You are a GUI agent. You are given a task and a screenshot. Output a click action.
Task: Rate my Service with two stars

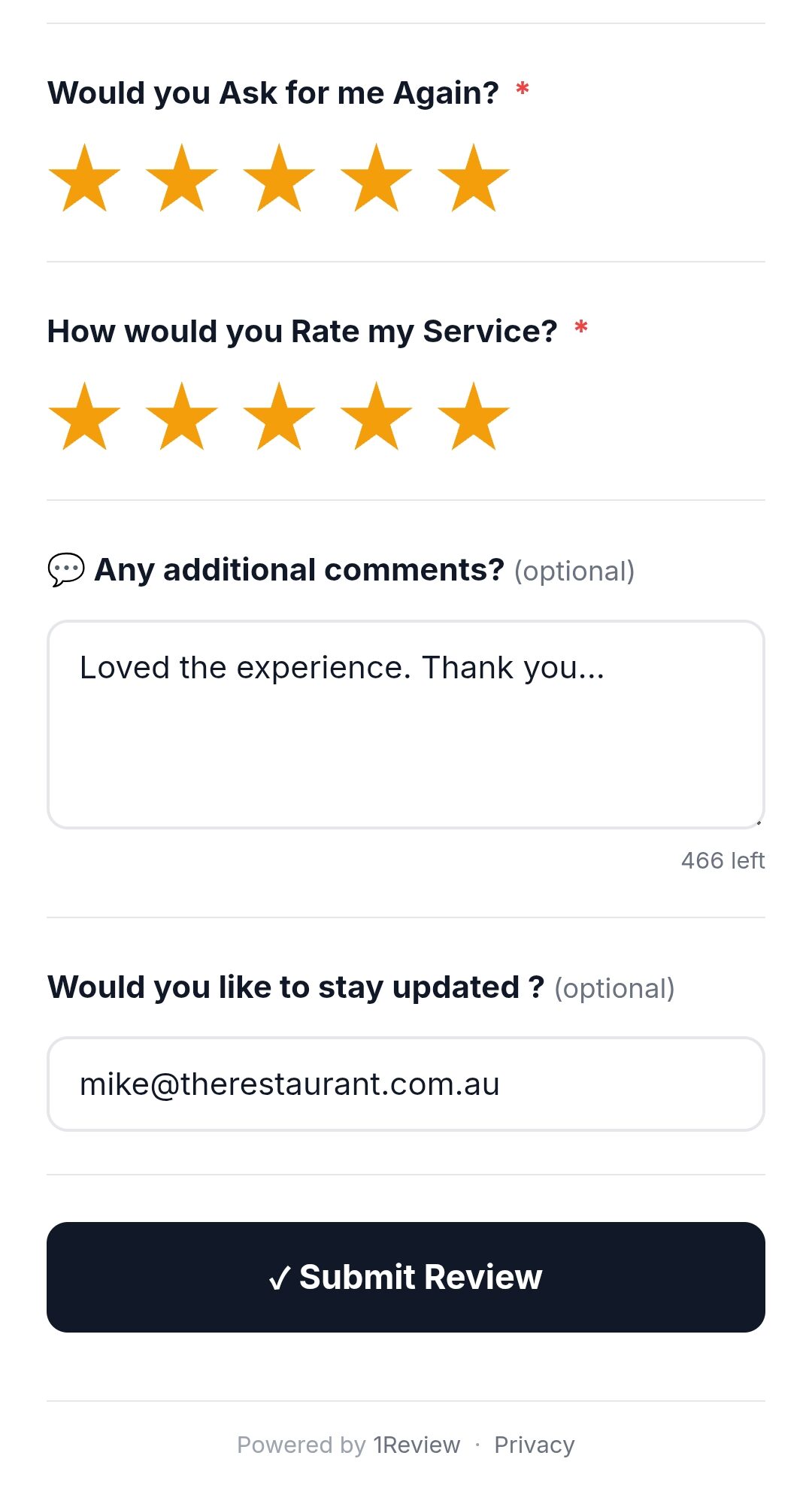(181, 417)
